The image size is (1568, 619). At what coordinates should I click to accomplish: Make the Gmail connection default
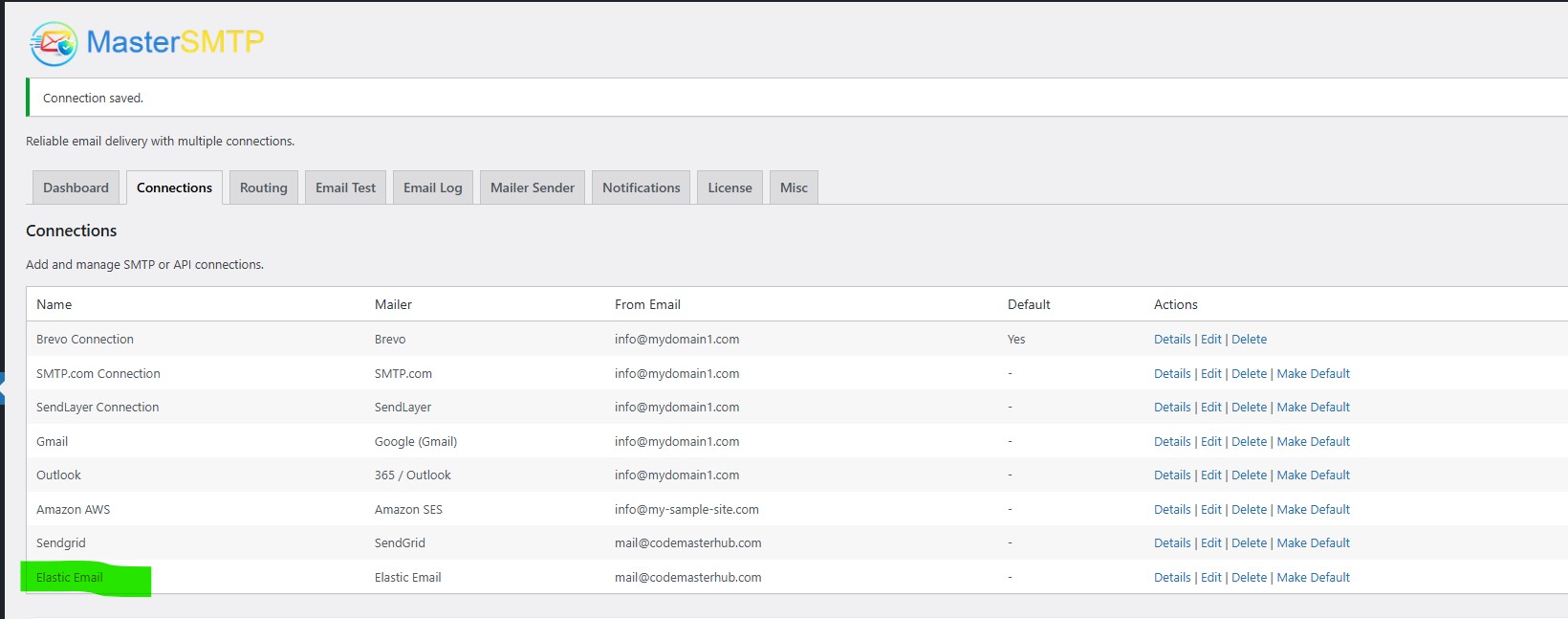(1313, 442)
